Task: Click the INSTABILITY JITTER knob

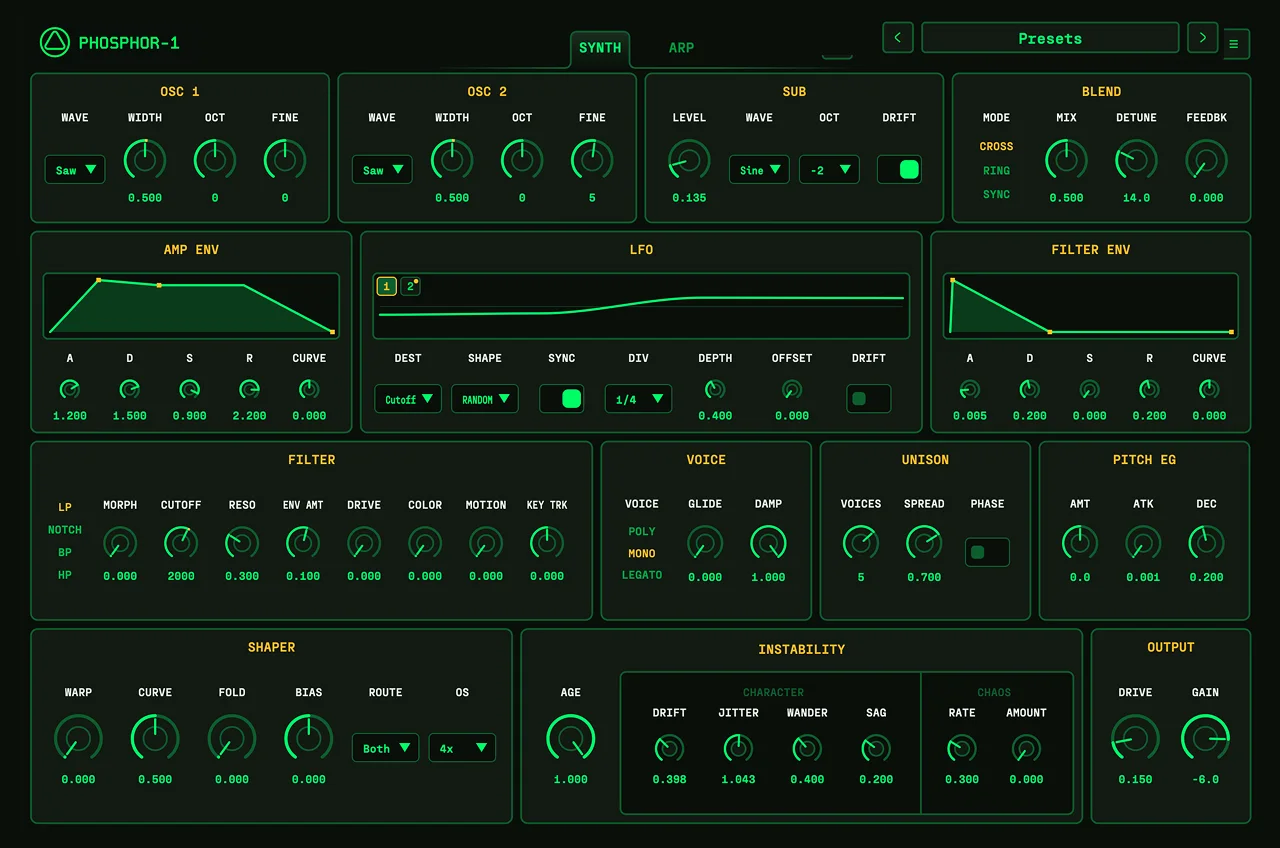Action: click(x=738, y=748)
